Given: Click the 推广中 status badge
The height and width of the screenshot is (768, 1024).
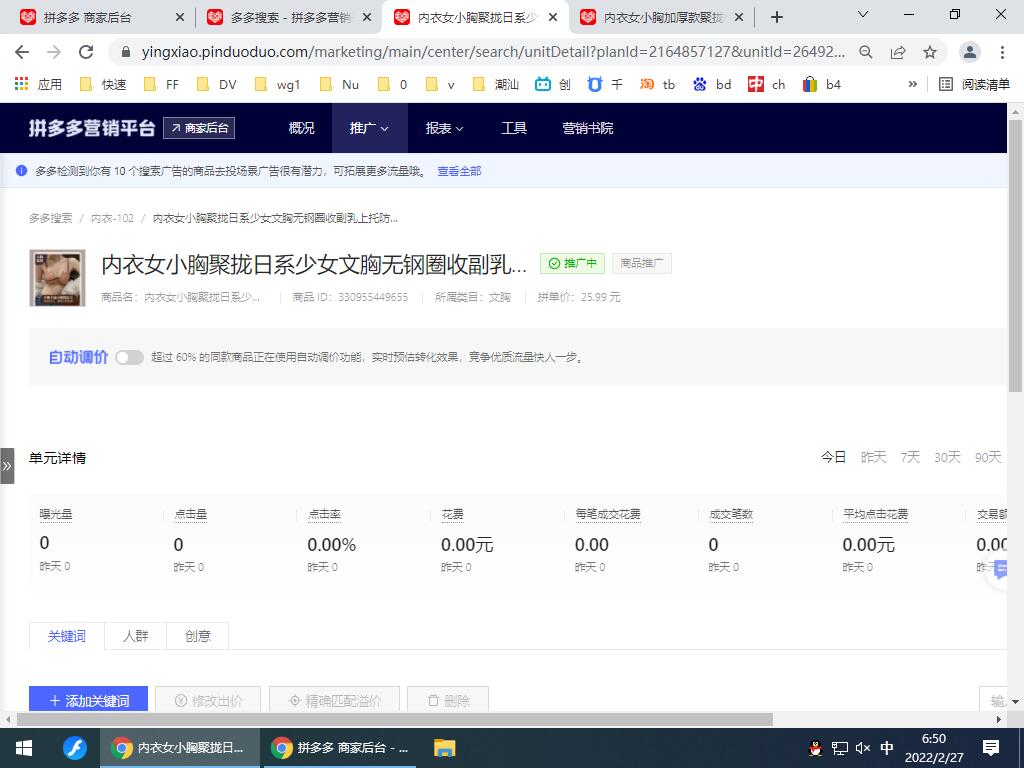Looking at the screenshot, I should 572,263.
